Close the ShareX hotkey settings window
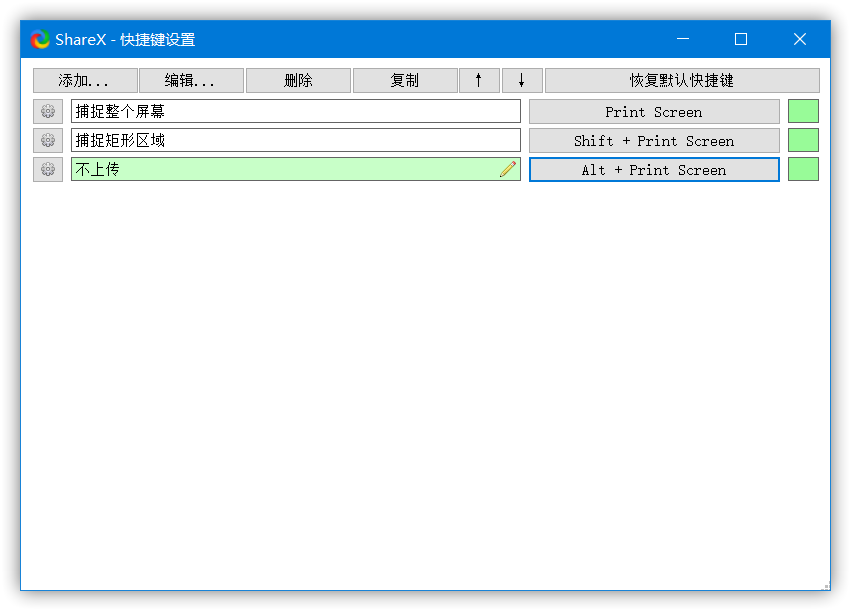This screenshot has width=851, height=611. click(799, 39)
